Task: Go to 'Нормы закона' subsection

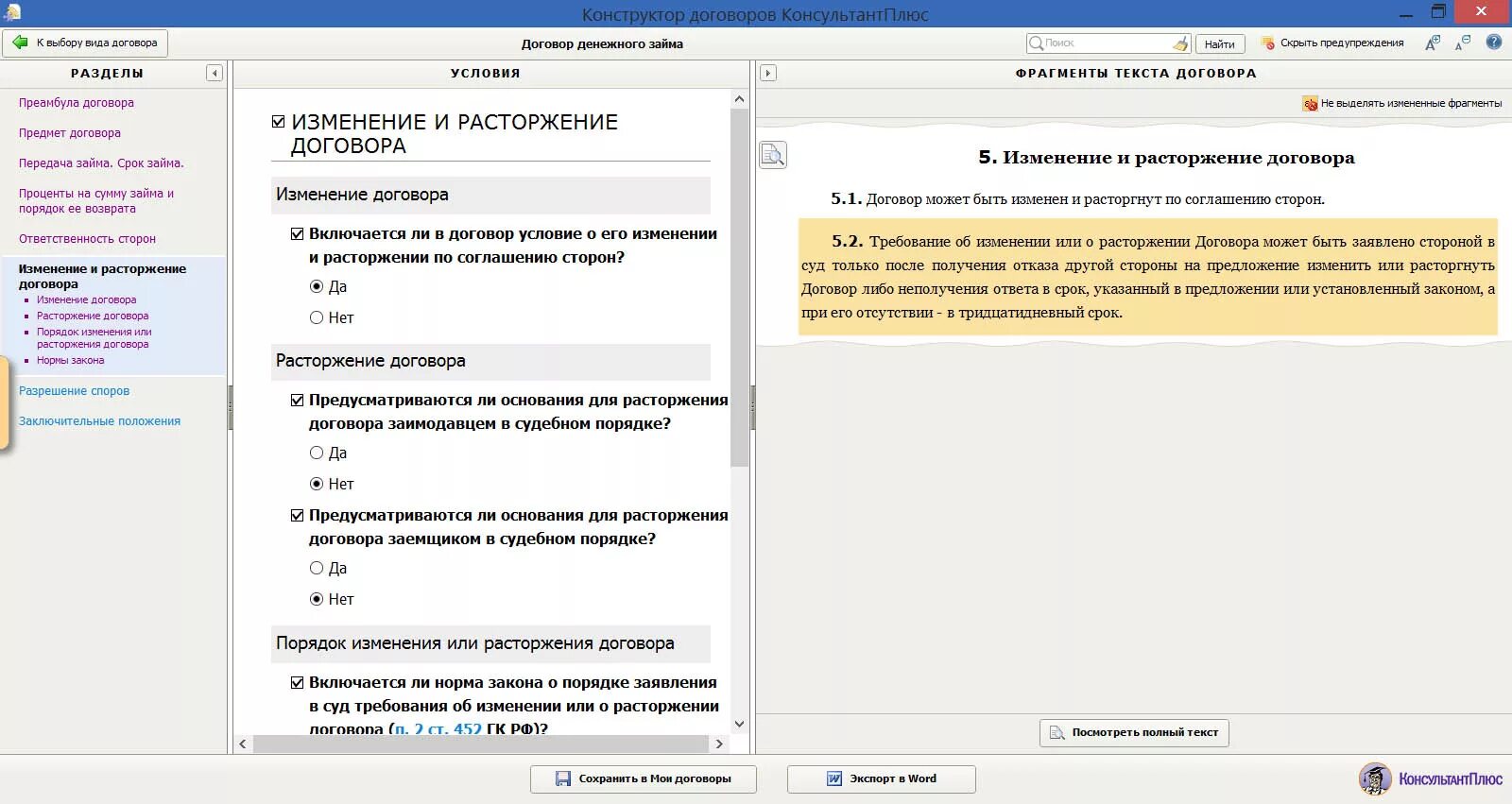Action: 71,361
